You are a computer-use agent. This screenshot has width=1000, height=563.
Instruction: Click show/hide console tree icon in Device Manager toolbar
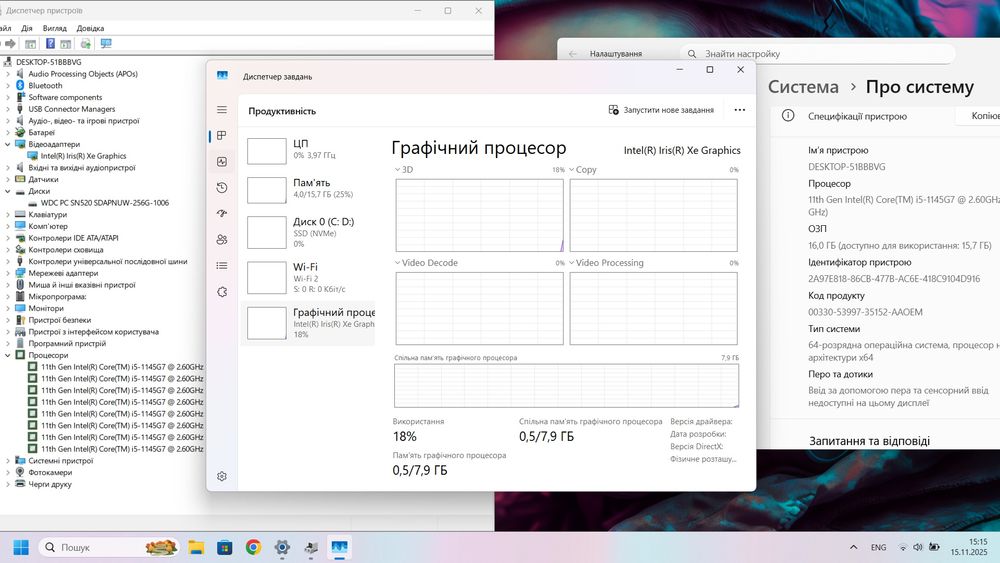tap(30, 43)
